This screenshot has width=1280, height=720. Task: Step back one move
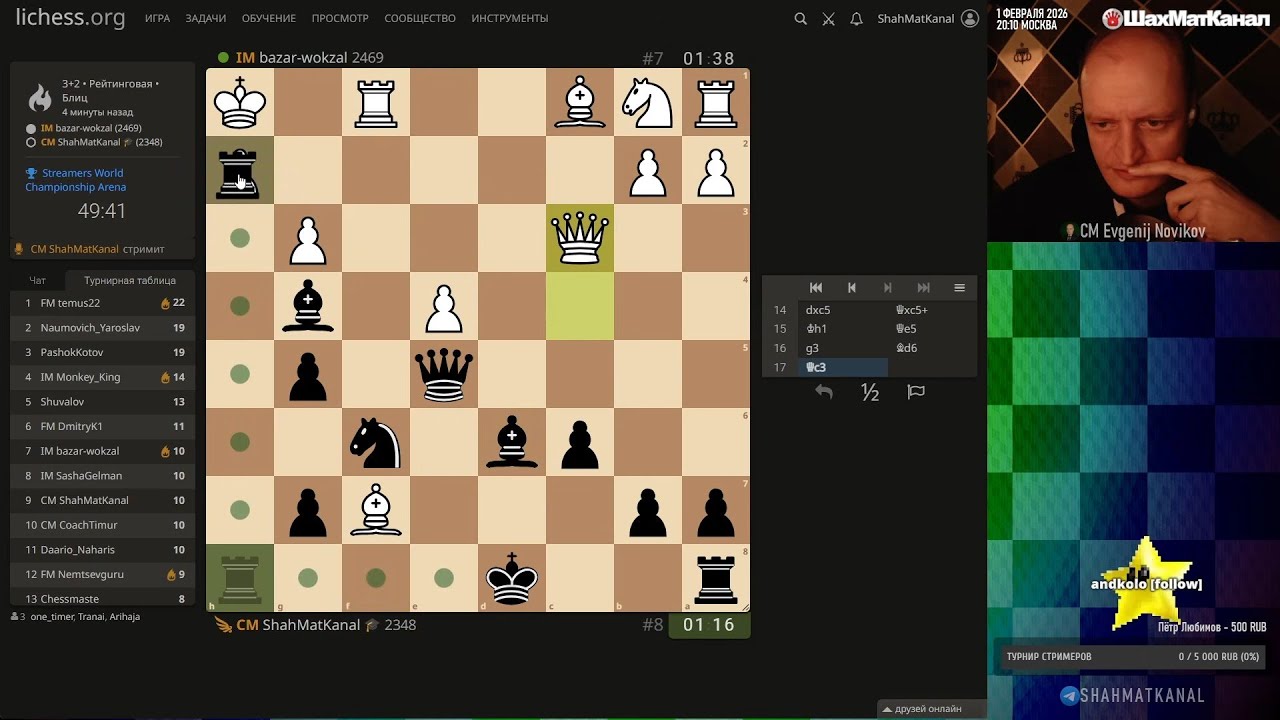point(852,288)
